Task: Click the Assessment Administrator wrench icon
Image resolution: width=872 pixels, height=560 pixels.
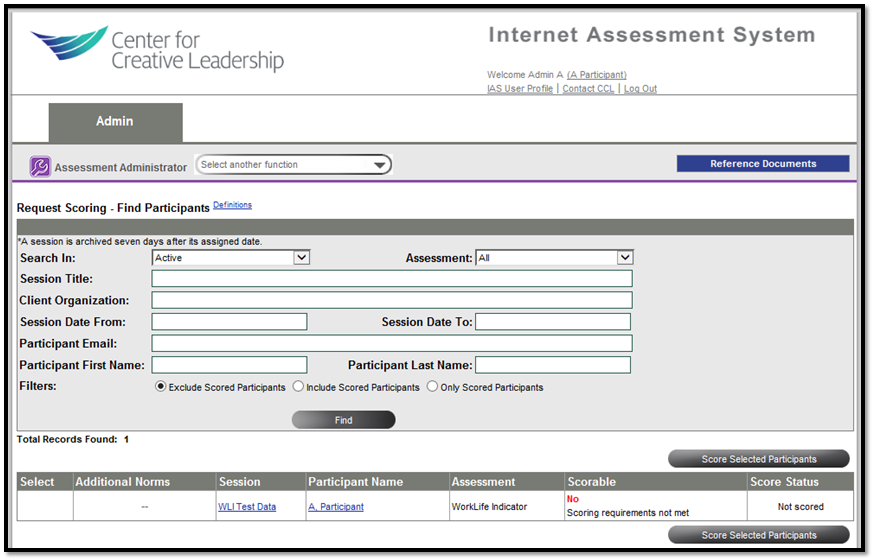Action: pyautogui.click(x=40, y=167)
